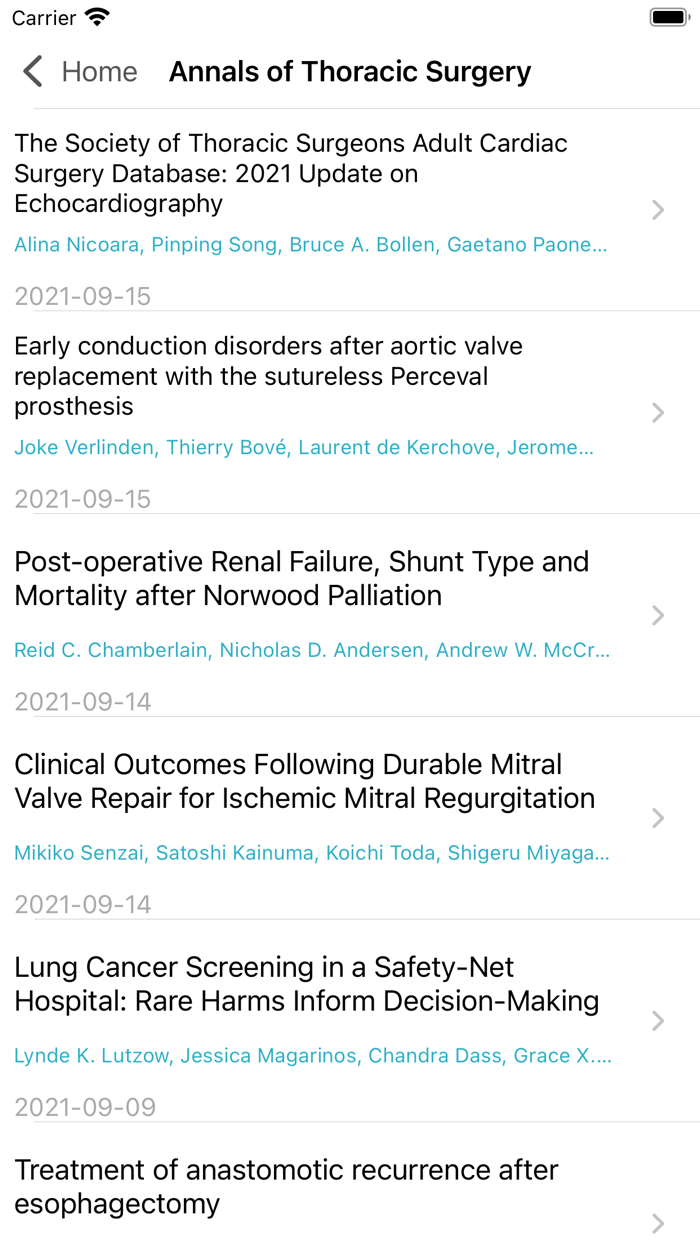Go back to Home

click(99, 72)
